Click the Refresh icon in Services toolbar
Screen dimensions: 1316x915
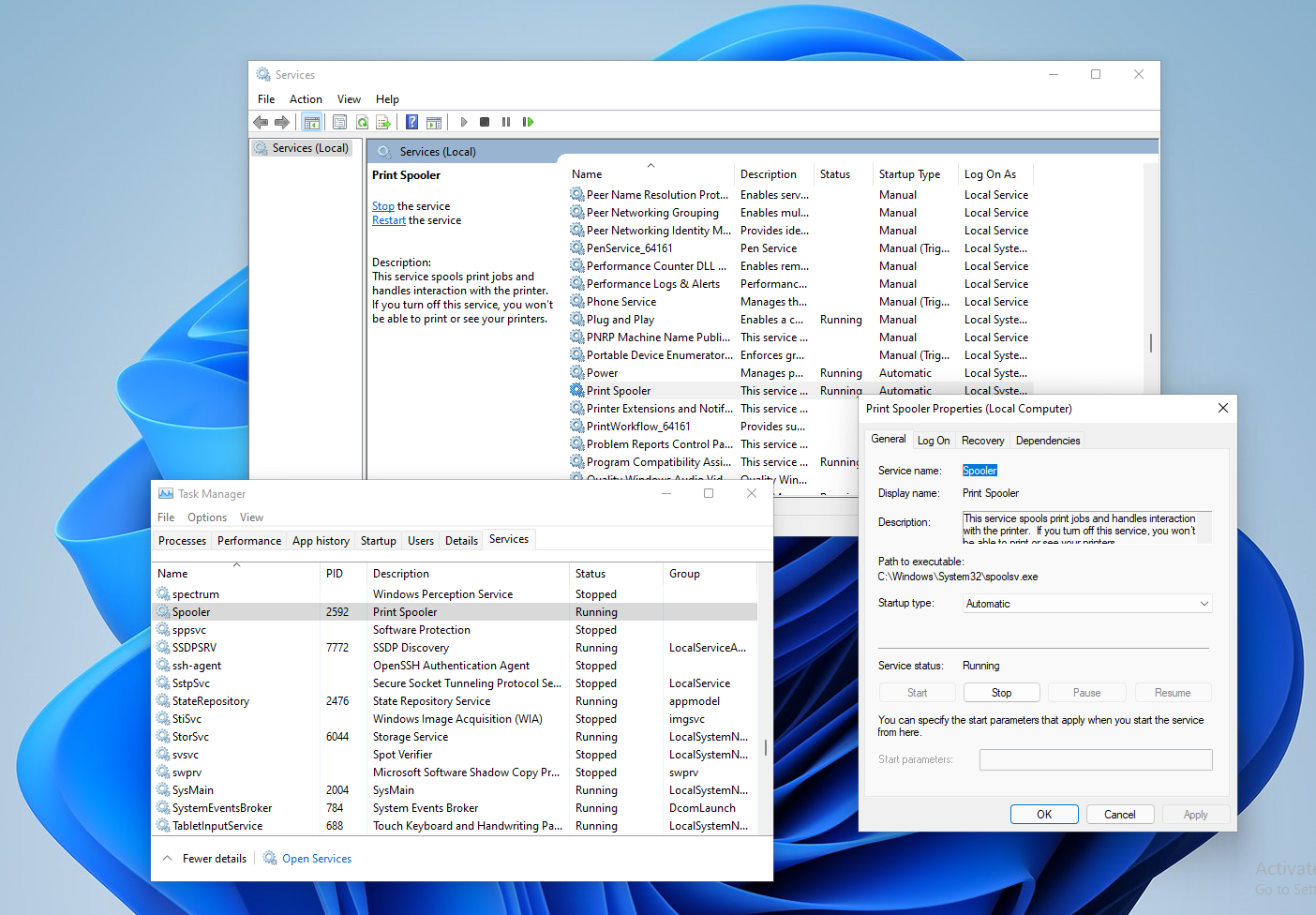[362, 122]
